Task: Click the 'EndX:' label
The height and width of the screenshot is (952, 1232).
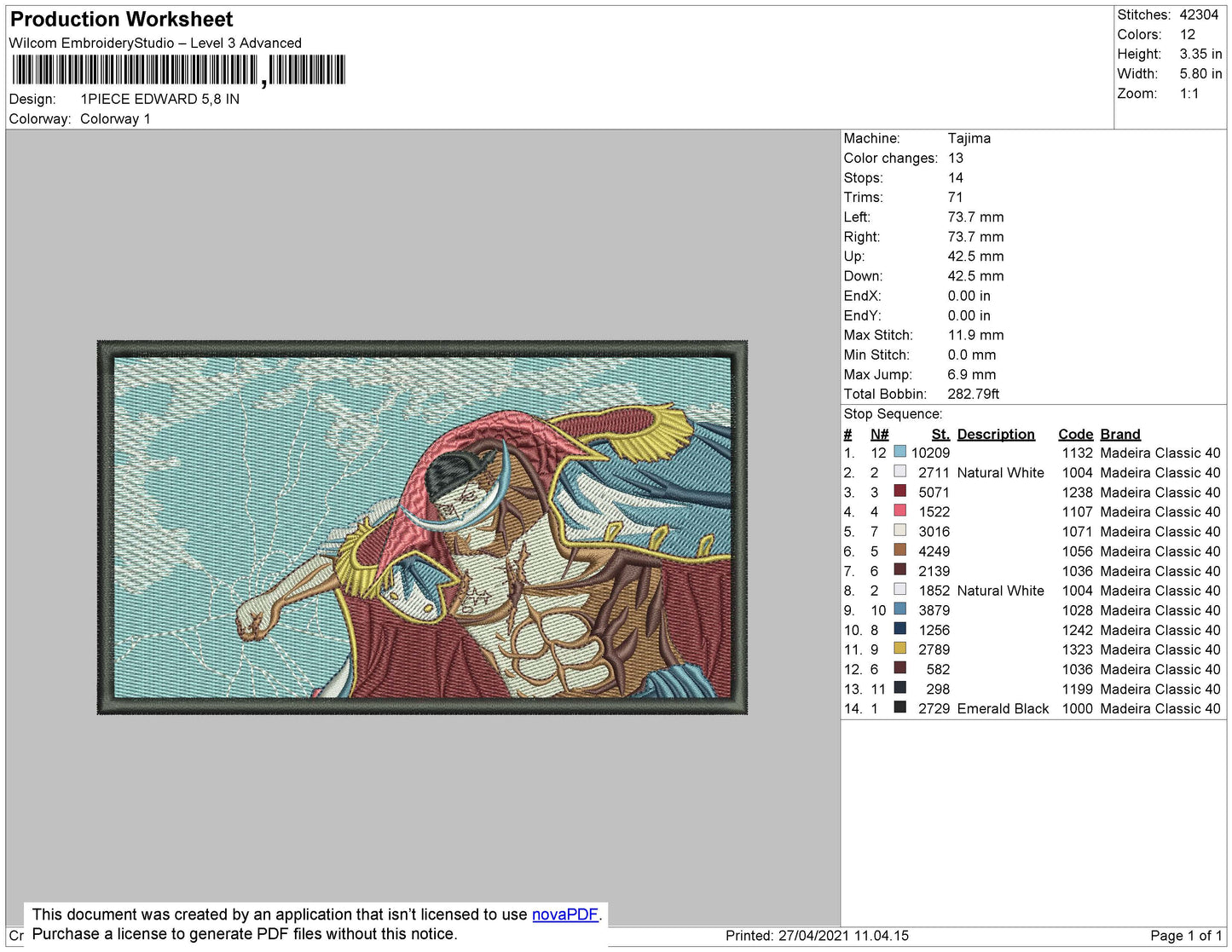Action: coord(863,296)
